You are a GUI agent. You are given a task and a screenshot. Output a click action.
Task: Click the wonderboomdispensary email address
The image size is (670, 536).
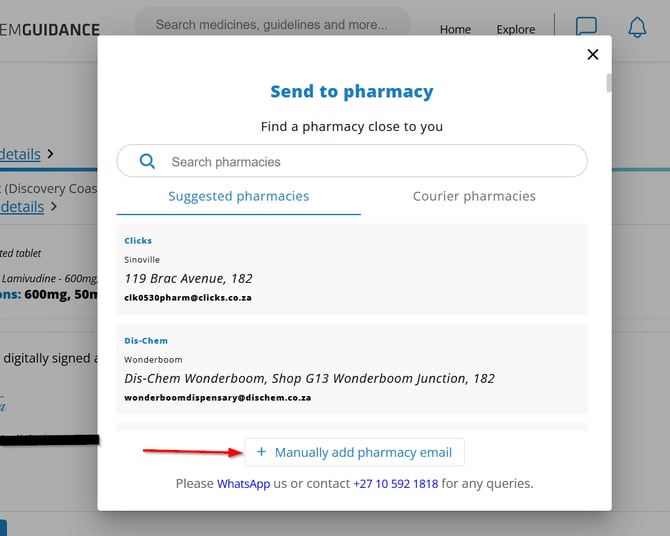(217, 398)
